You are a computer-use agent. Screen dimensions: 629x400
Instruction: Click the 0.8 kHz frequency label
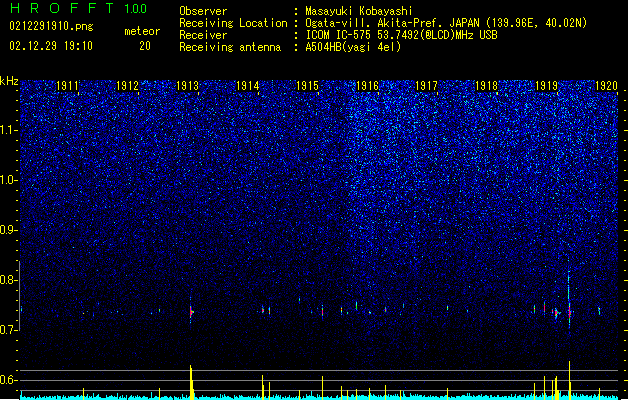click(x=9, y=280)
